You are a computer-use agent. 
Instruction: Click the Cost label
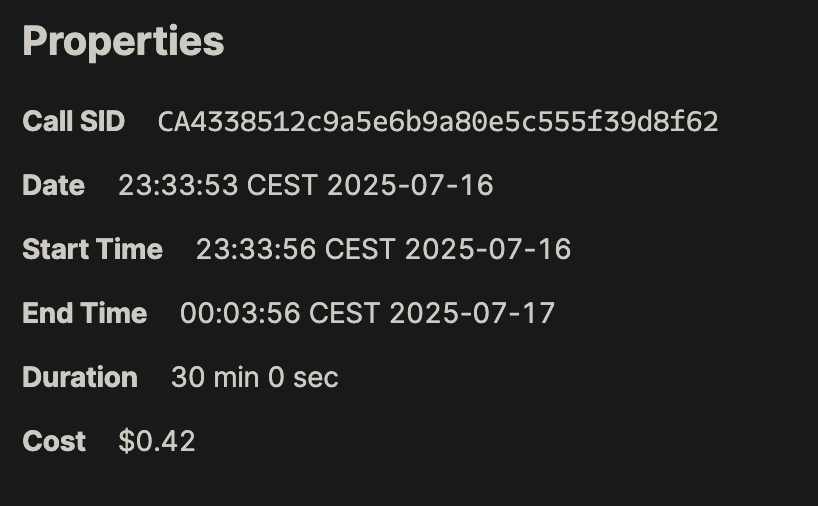point(54,441)
